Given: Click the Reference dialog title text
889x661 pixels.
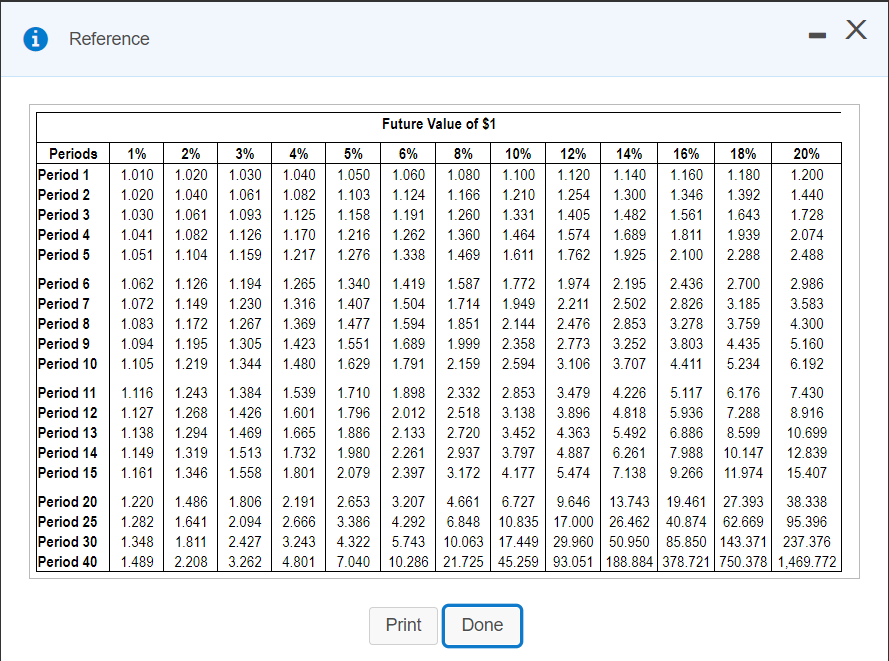Looking at the screenshot, I should tap(109, 39).
